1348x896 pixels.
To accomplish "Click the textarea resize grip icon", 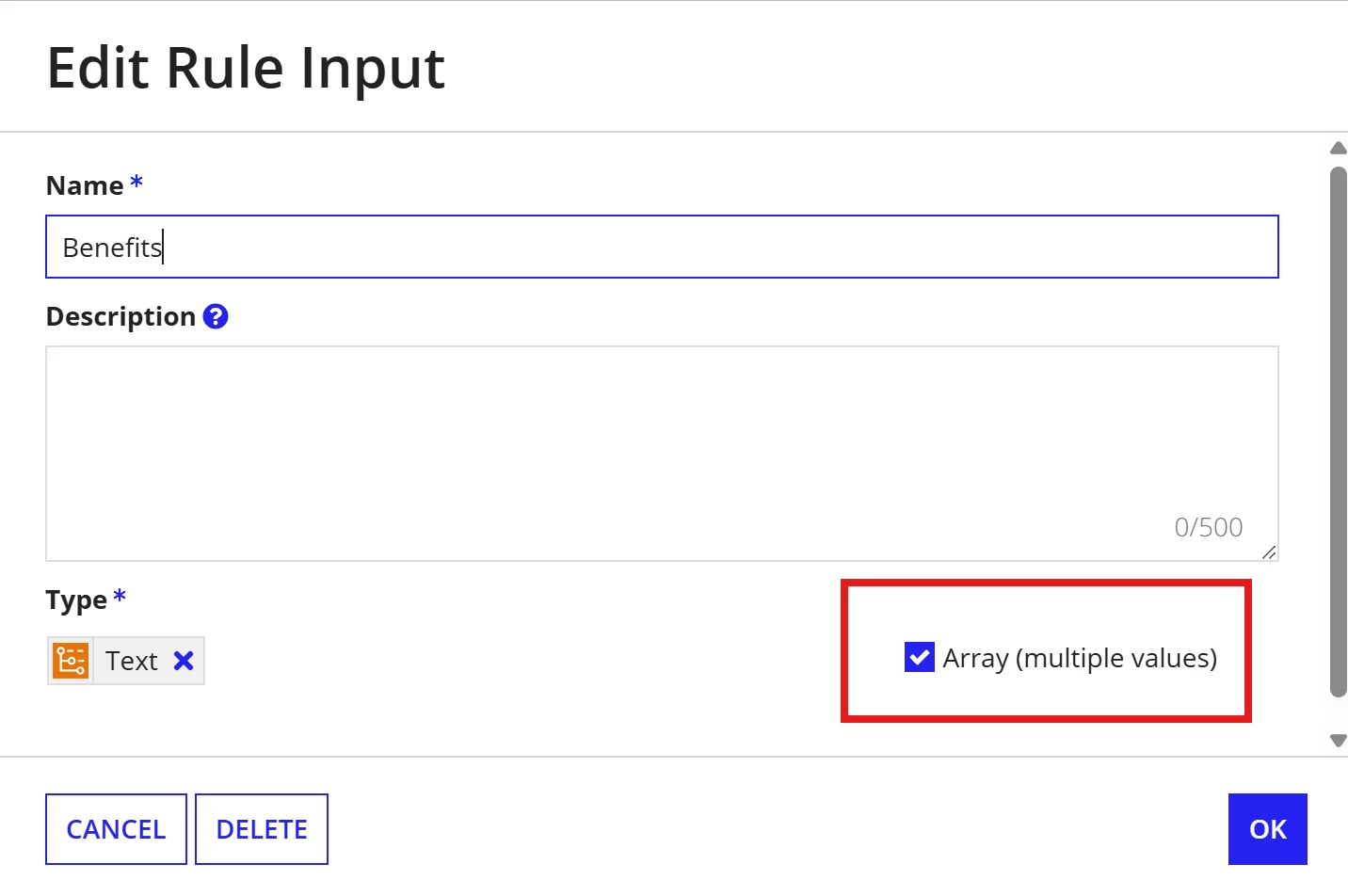I will (x=1269, y=552).
